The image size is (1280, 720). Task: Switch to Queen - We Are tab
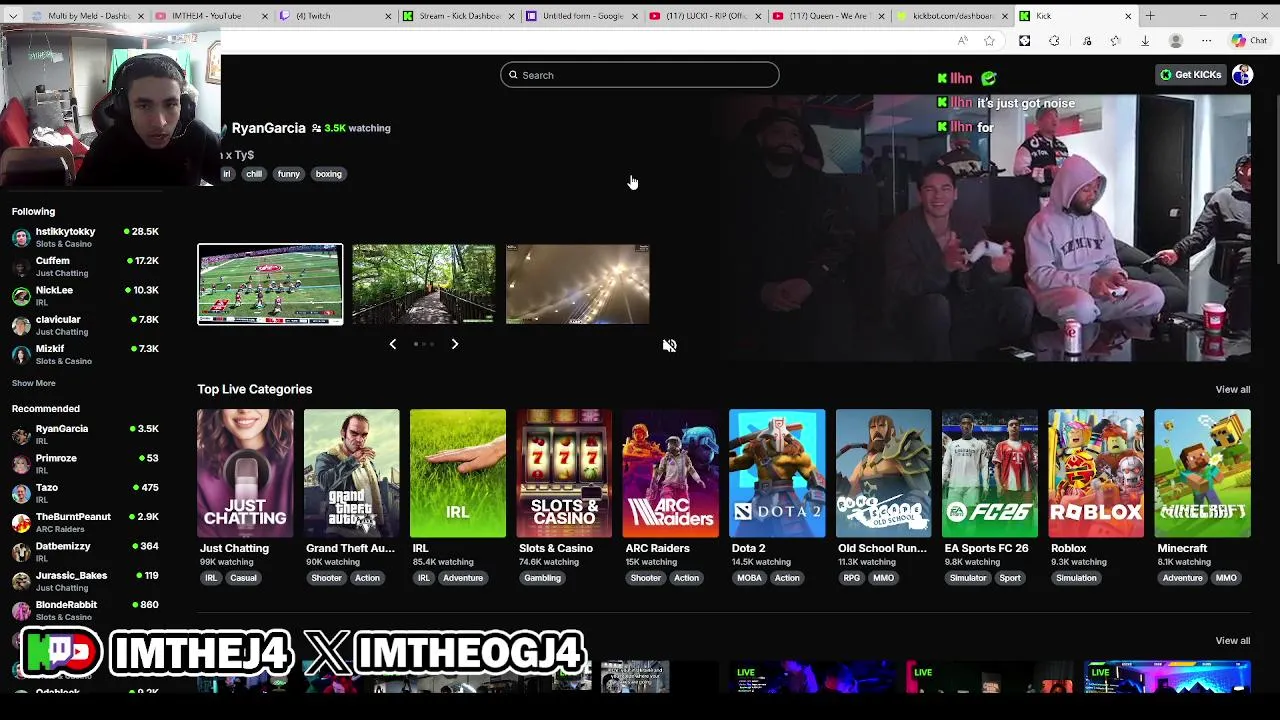pyautogui.click(x=830, y=16)
